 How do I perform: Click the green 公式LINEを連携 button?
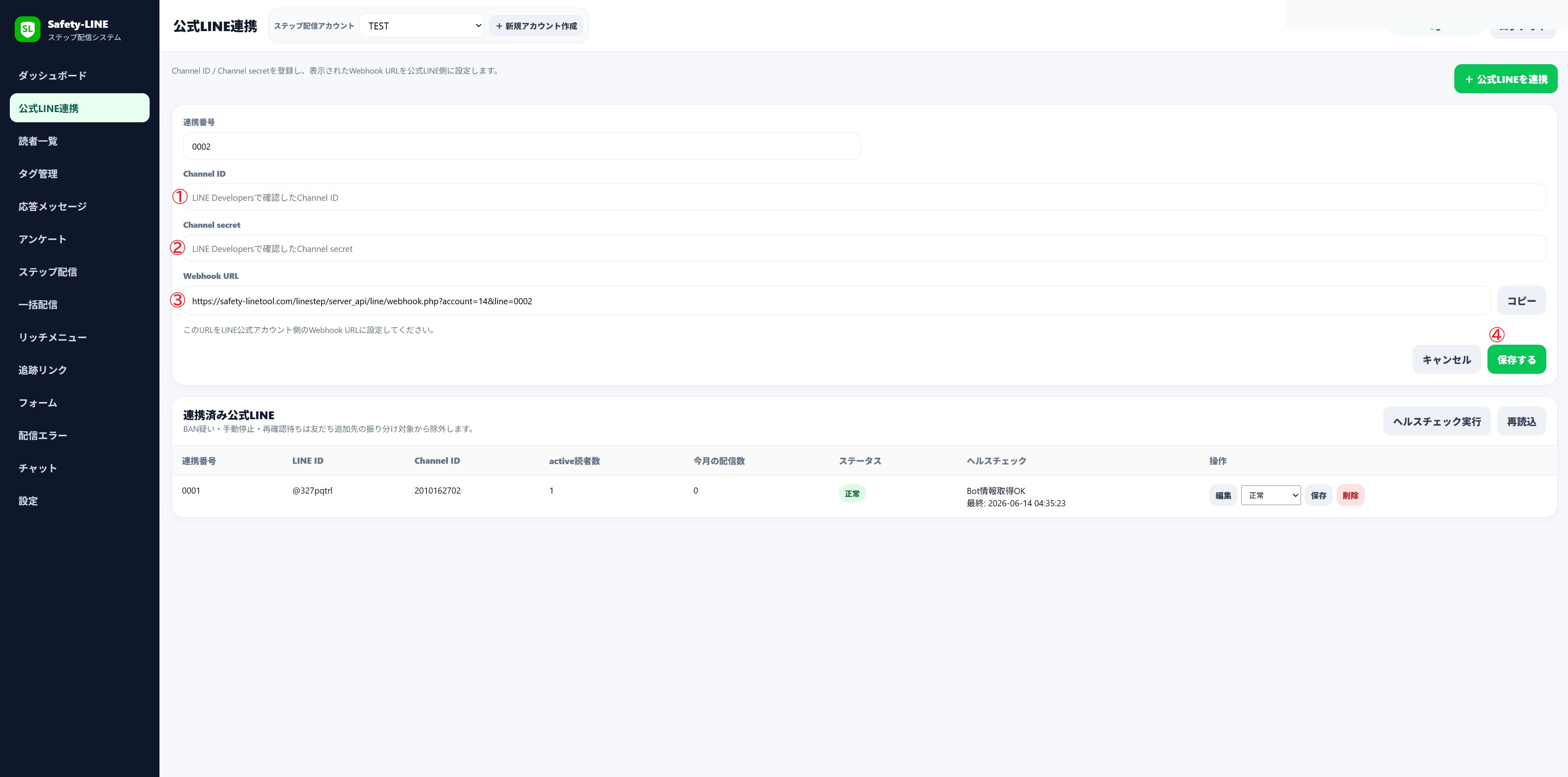[x=1505, y=79]
